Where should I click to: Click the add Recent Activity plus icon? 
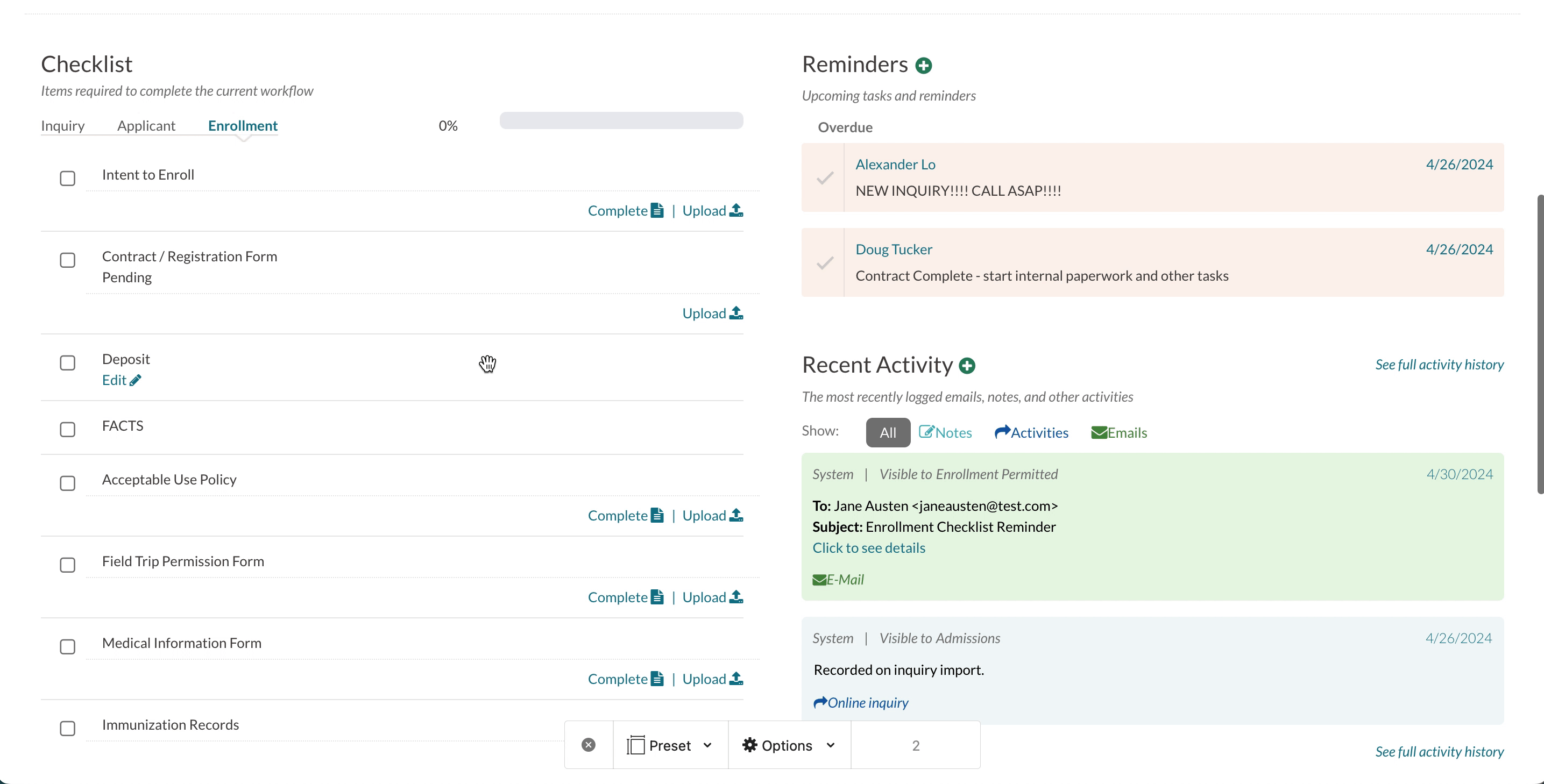pyautogui.click(x=968, y=365)
